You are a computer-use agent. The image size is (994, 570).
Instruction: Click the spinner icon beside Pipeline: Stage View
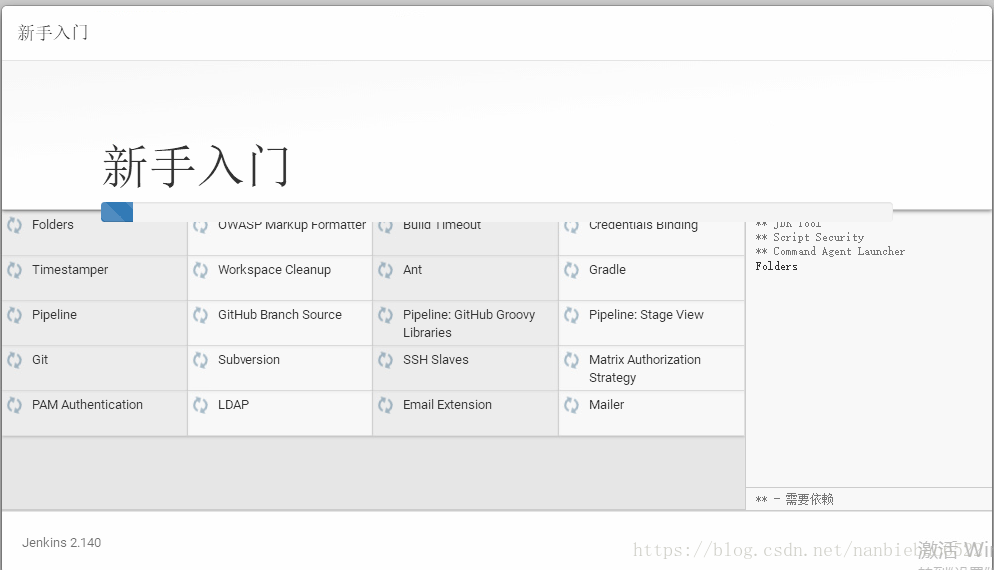tap(571, 315)
